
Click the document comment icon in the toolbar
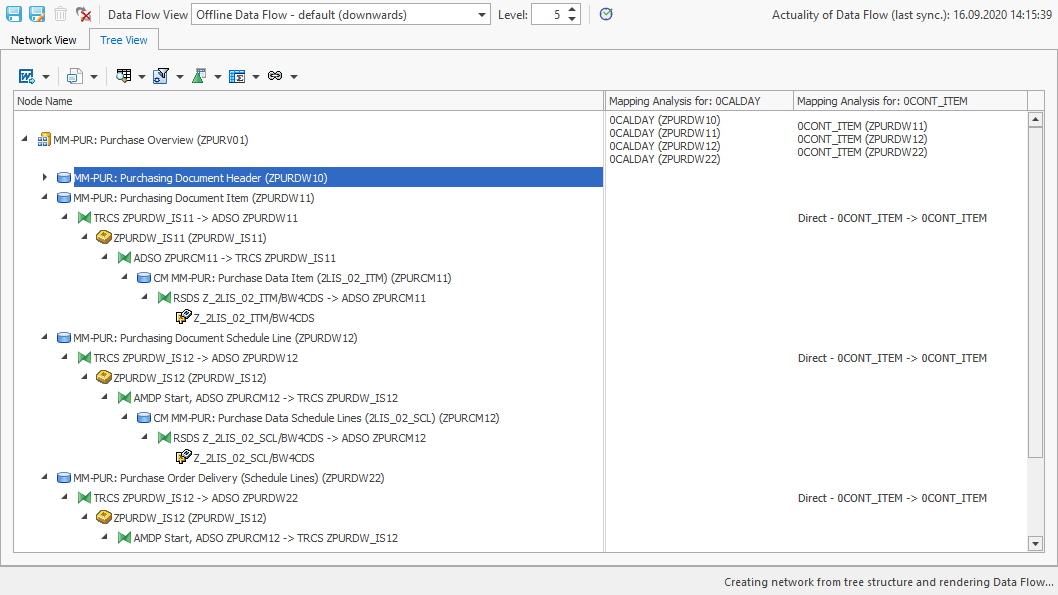point(76,75)
